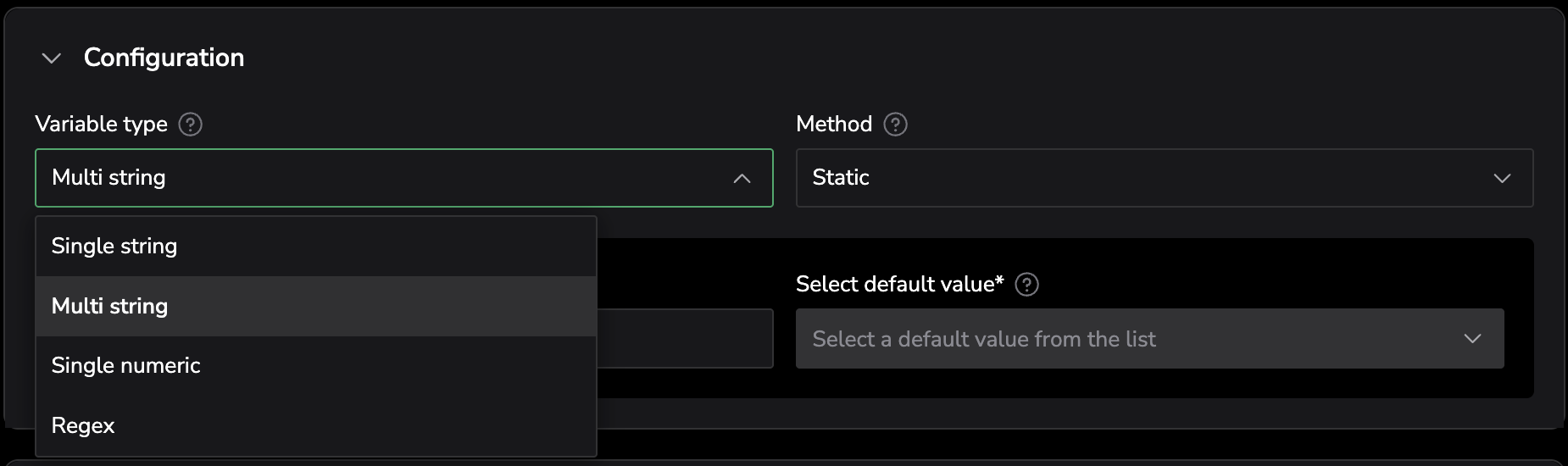The image size is (1568, 466).
Task: Click the Variable type combo box field
Action: 381,178
